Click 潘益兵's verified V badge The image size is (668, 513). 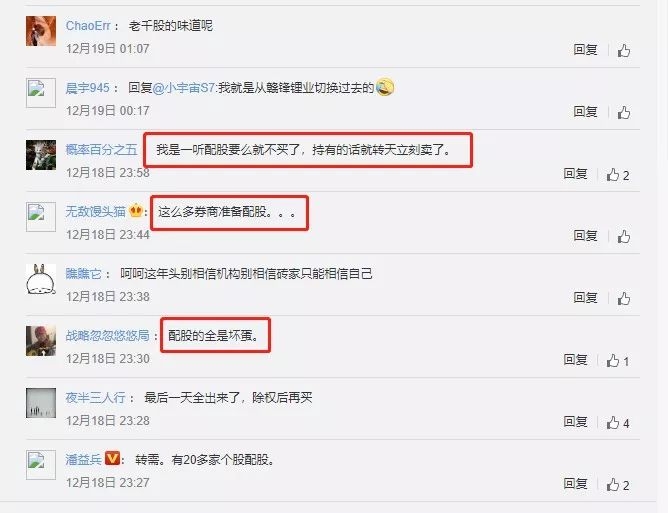coord(112,458)
